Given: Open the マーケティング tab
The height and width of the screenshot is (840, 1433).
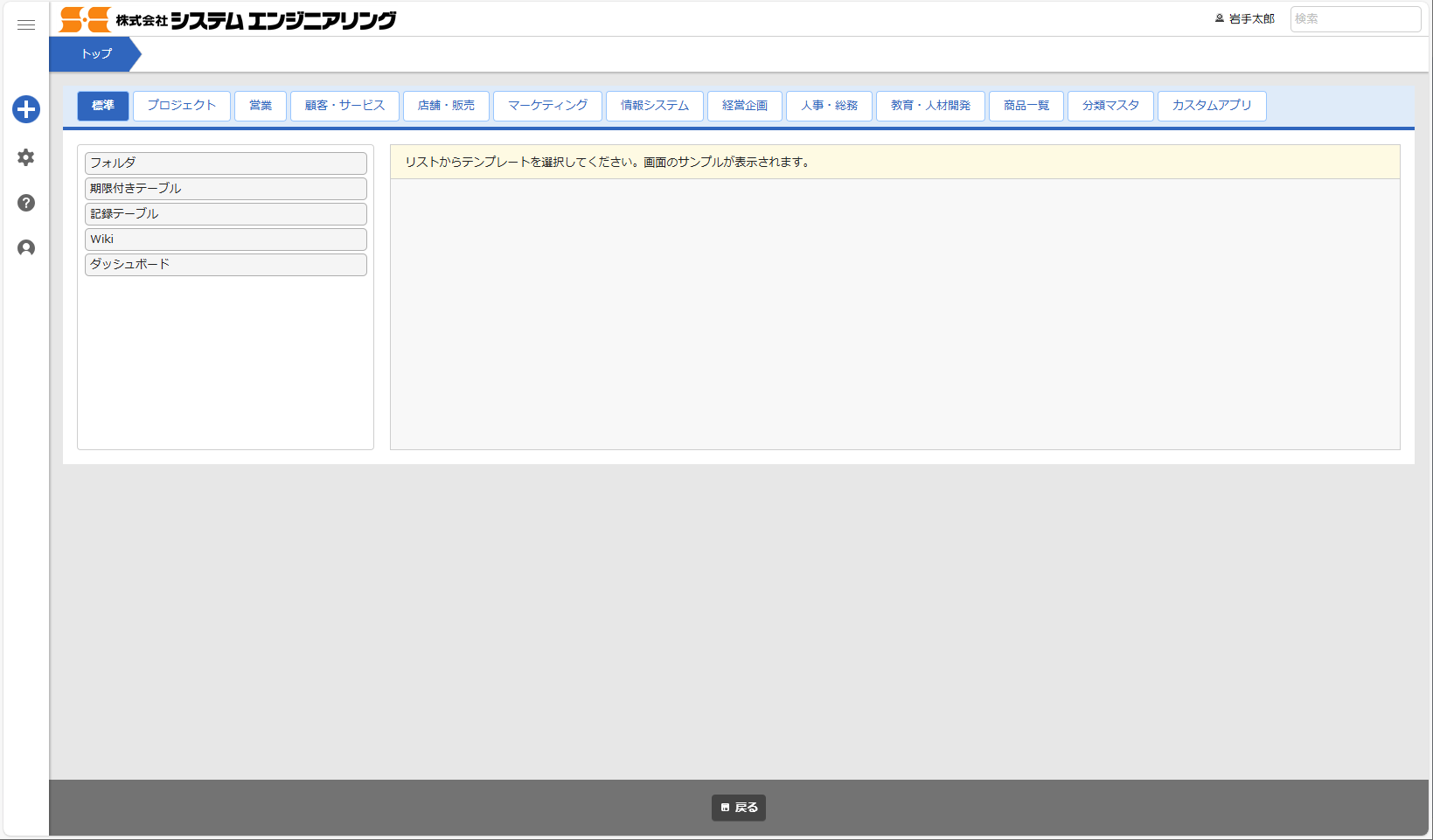Looking at the screenshot, I should (547, 106).
